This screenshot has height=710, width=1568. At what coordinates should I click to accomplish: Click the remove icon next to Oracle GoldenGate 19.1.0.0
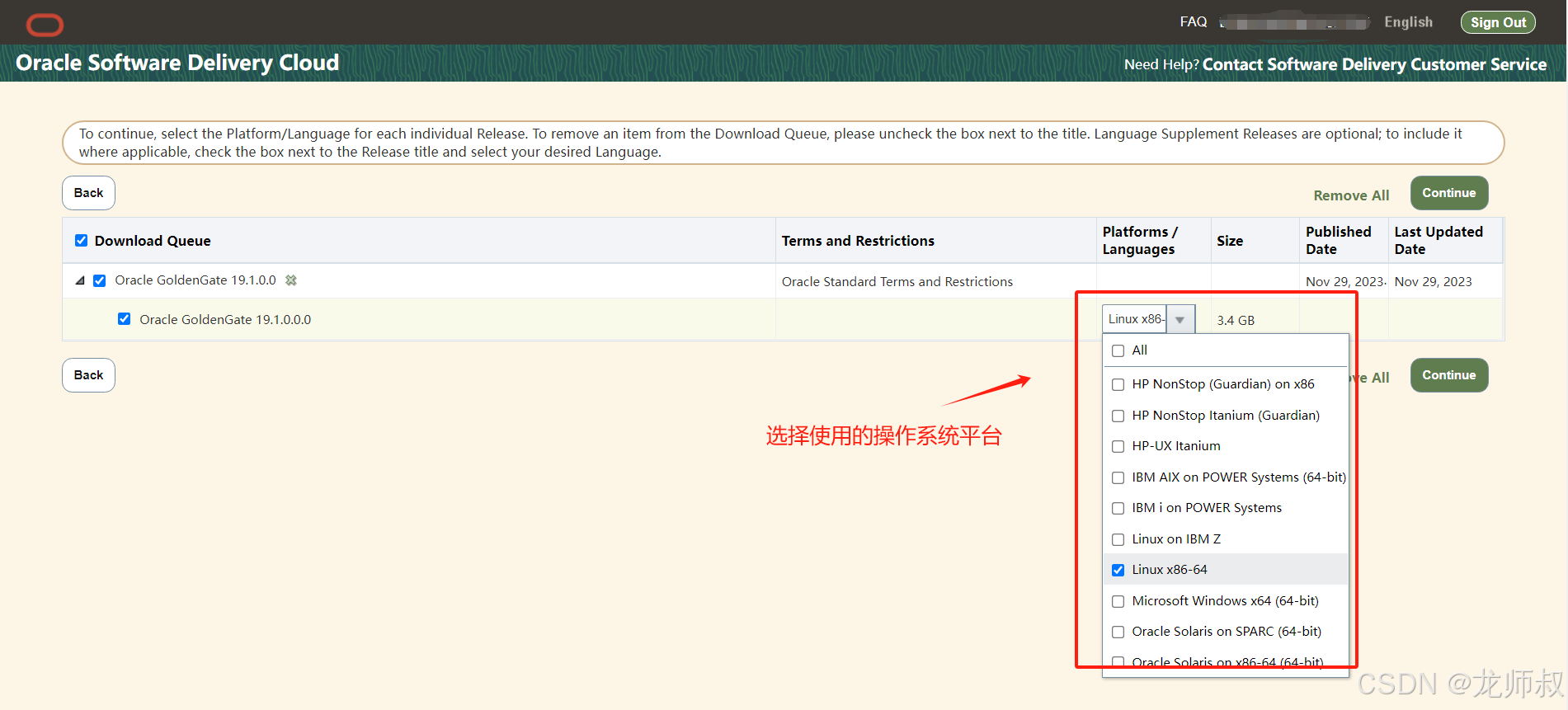[x=291, y=280]
